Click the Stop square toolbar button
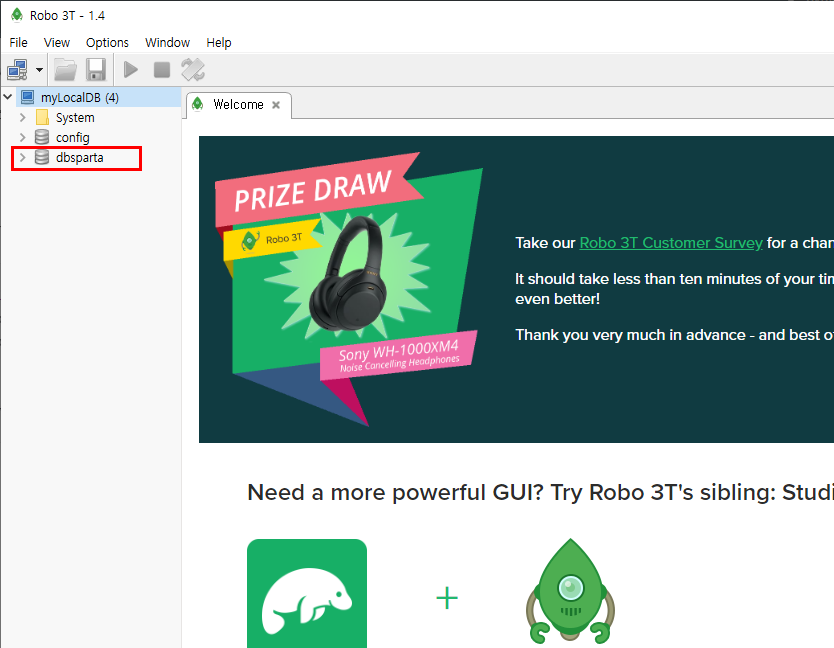834x648 pixels. pos(162,70)
